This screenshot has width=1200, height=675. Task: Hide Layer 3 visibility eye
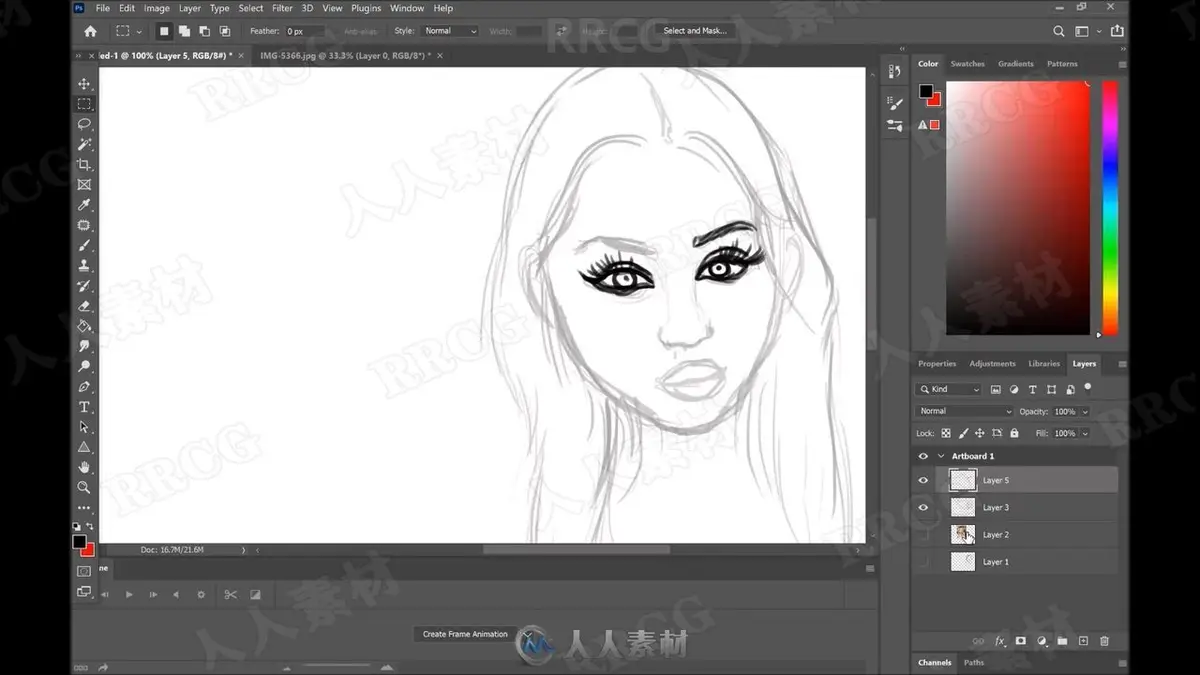tap(923, 507)
